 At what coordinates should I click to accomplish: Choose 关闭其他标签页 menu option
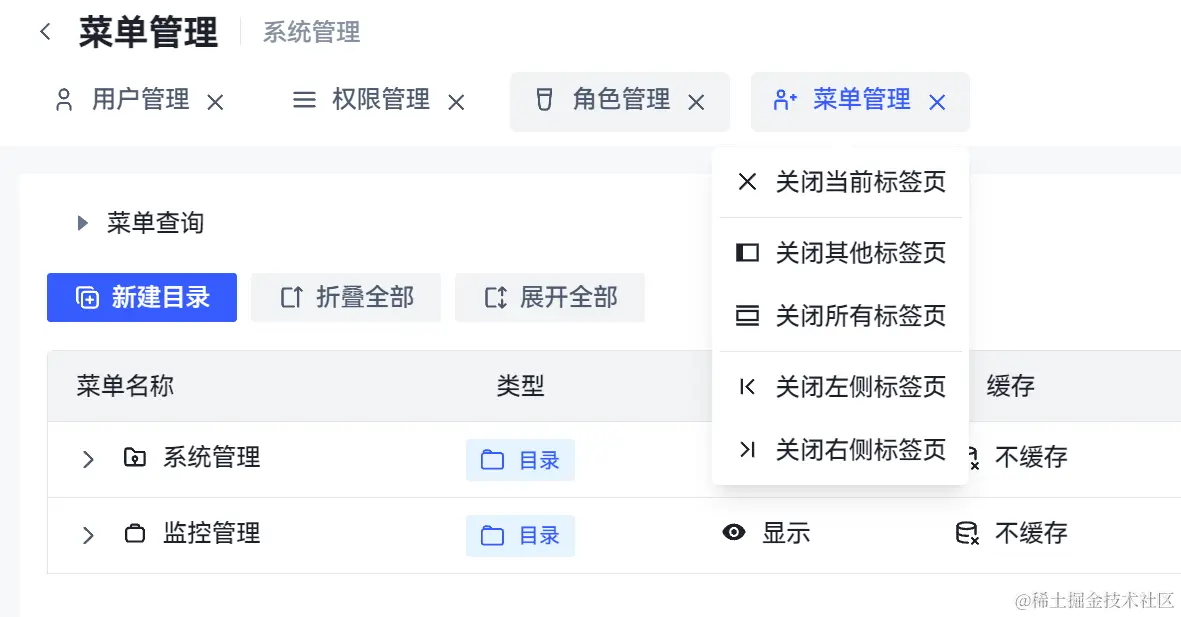(x=860, y=253)
